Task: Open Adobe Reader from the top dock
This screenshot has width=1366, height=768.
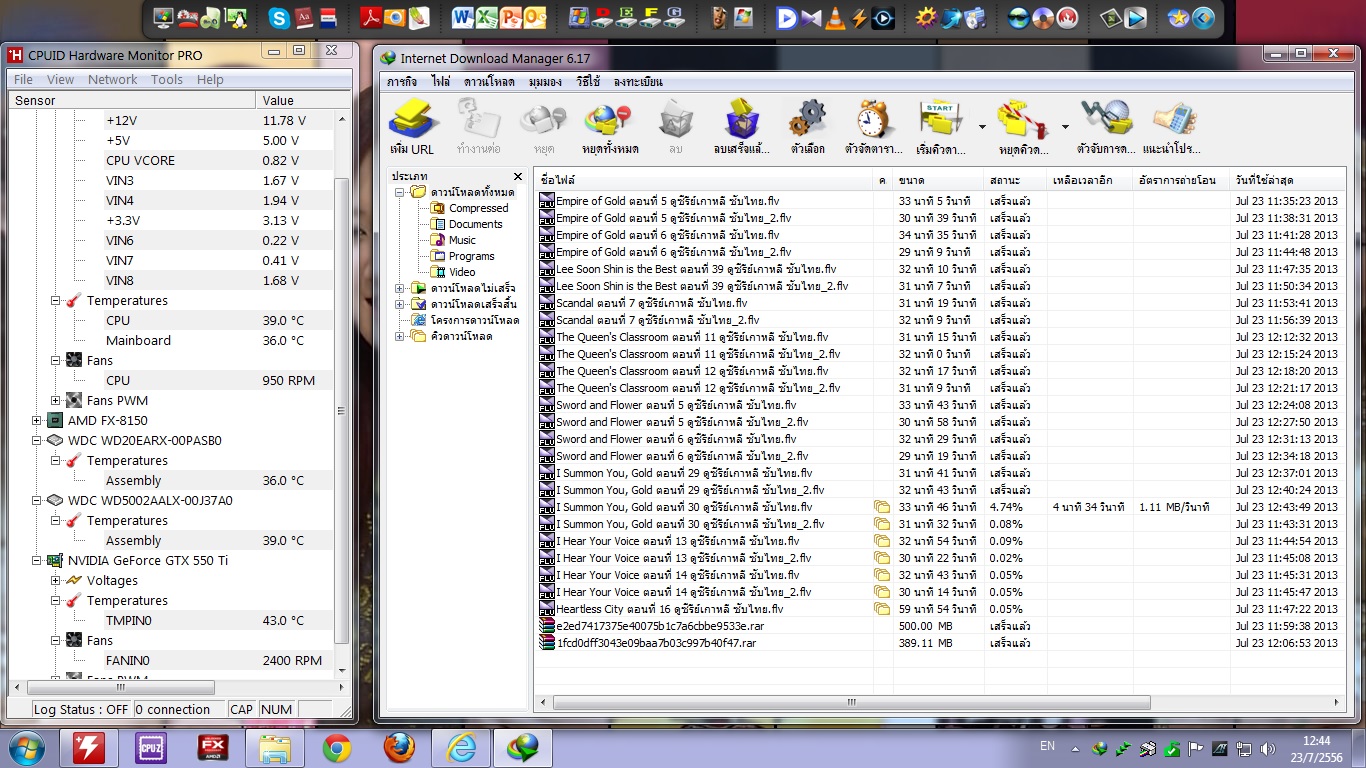Action: click(x=371, y=17)
